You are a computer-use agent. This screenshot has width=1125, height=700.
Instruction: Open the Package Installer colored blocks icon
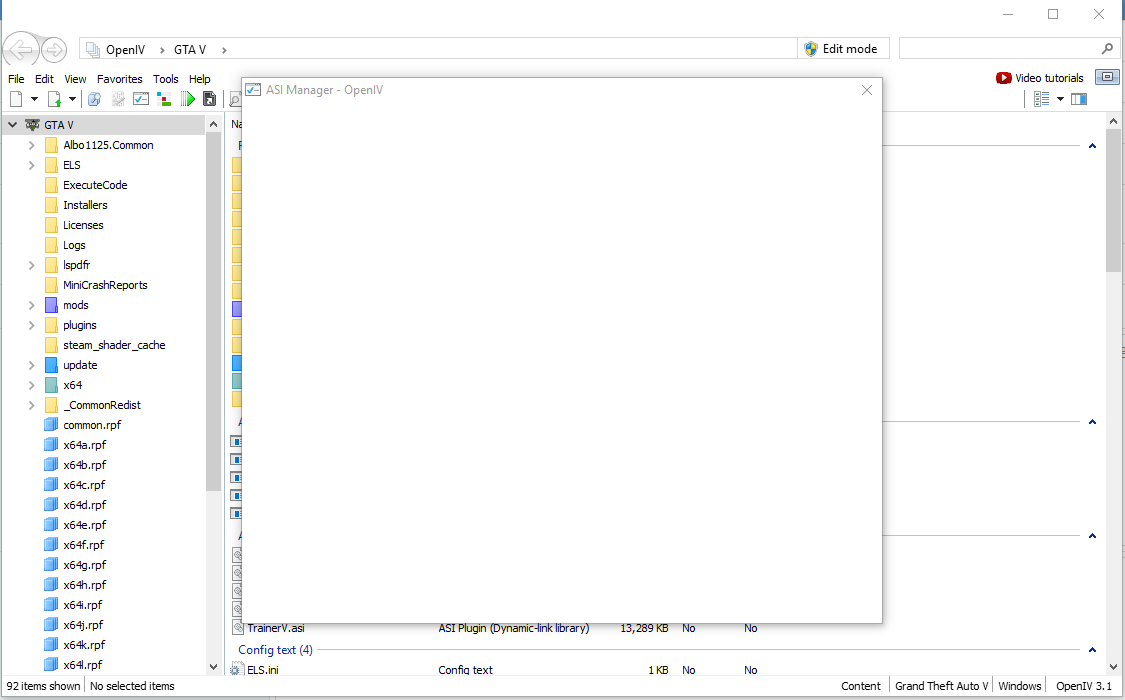[164, 99]
